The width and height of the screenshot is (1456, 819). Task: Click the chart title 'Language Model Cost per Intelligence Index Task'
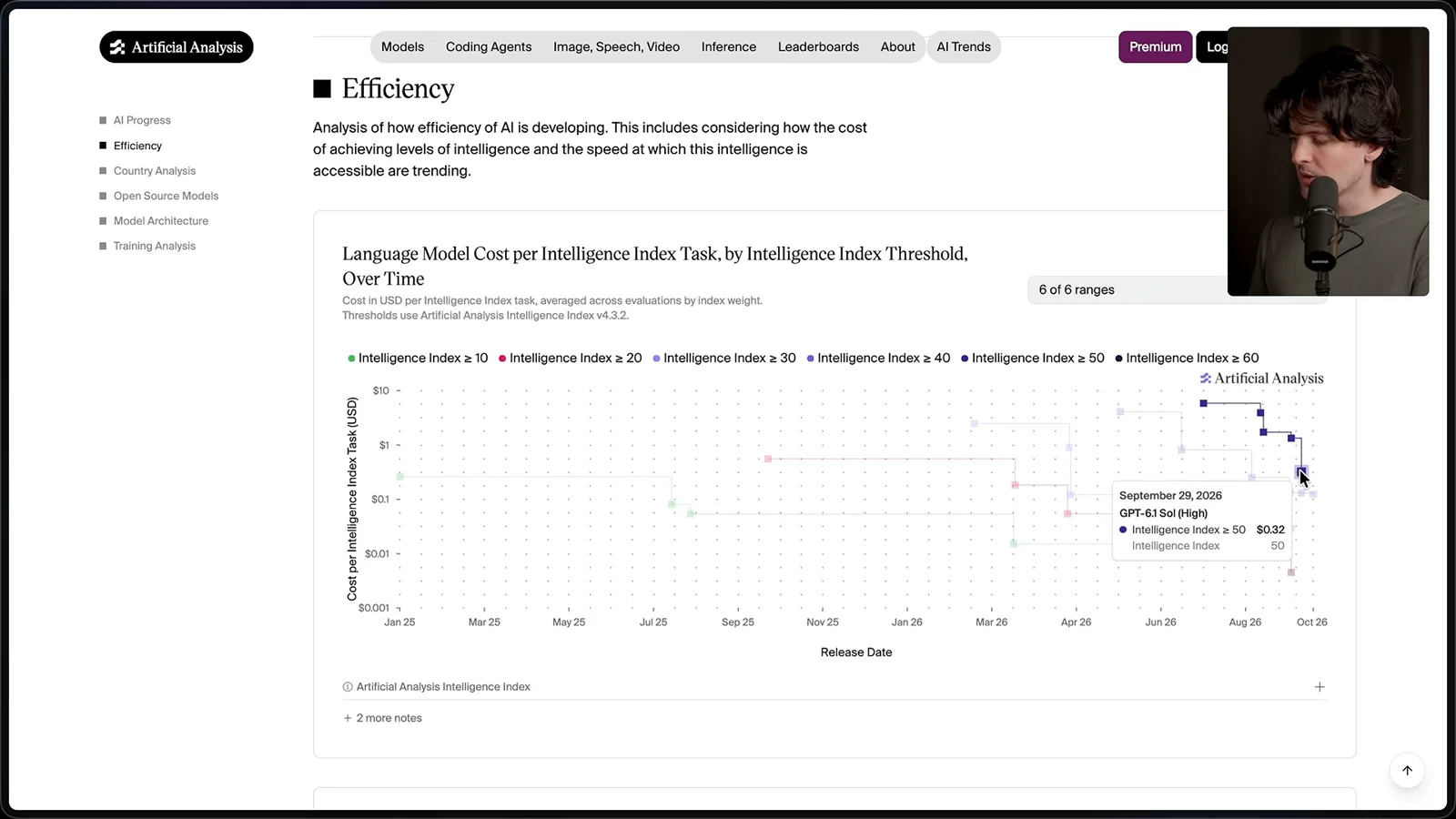pos(655,266)
